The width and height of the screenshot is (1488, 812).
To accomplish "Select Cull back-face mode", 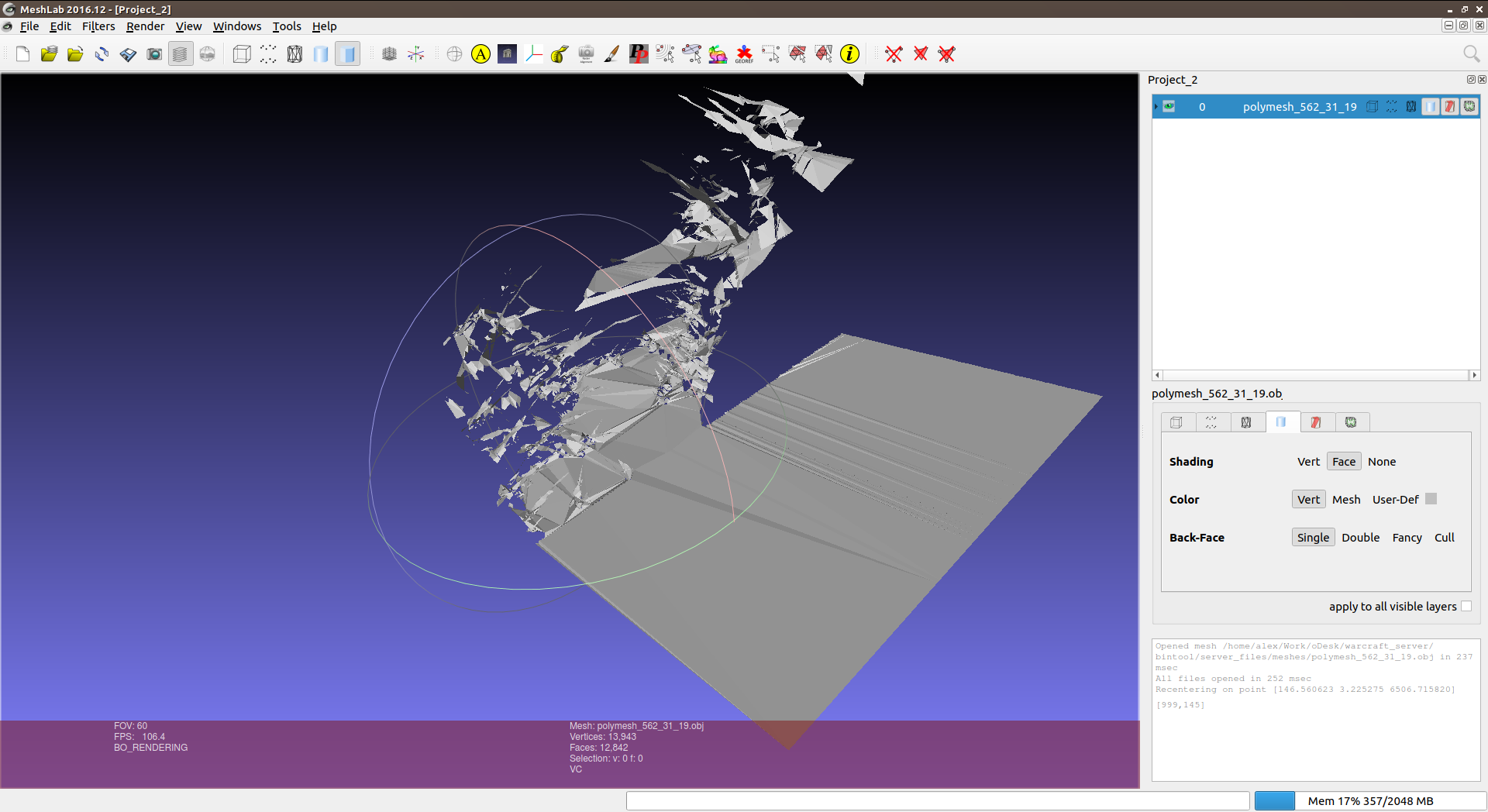I will click(1445, 537).
